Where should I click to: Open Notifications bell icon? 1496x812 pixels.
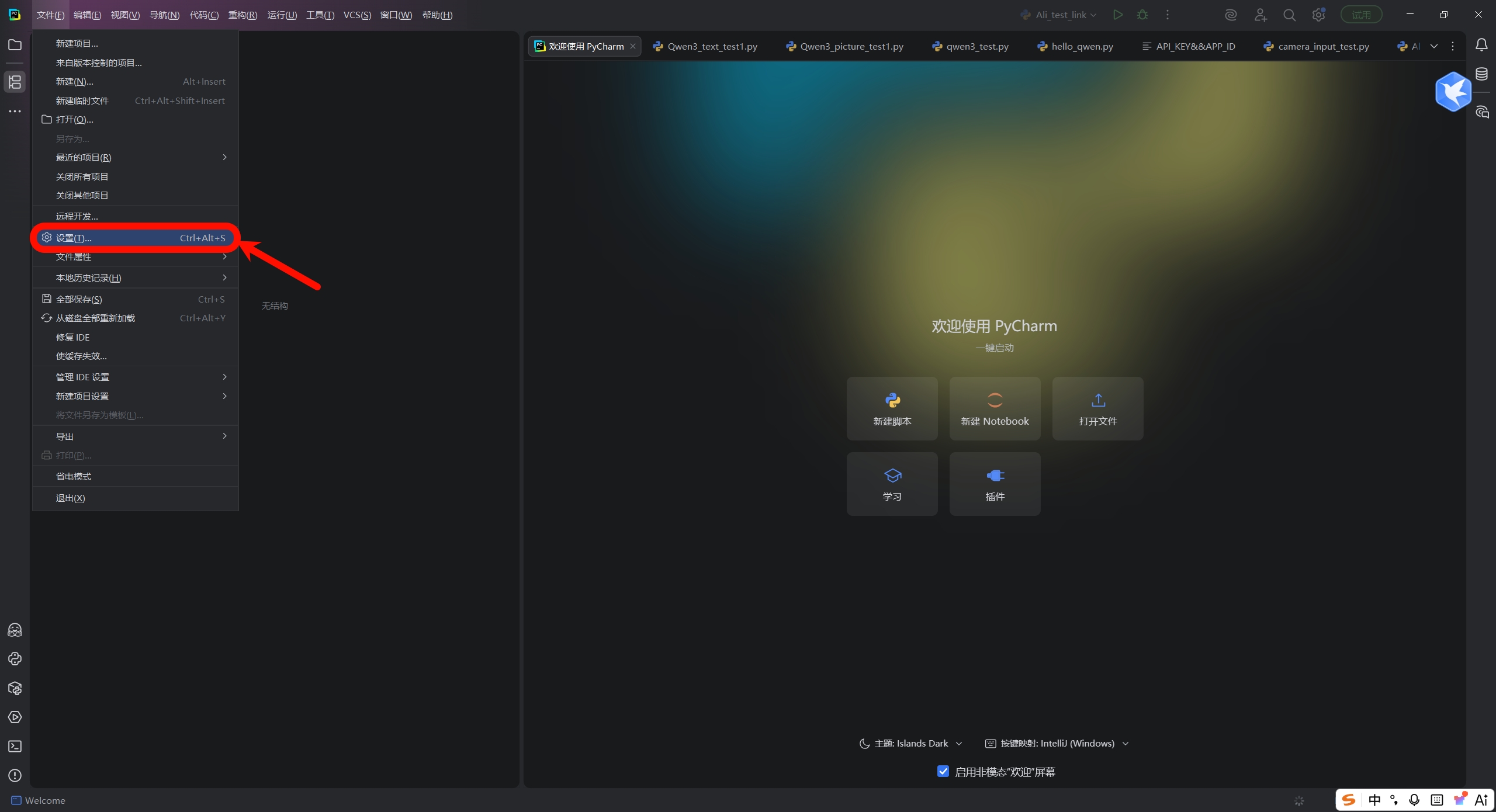click(1481, 45)
